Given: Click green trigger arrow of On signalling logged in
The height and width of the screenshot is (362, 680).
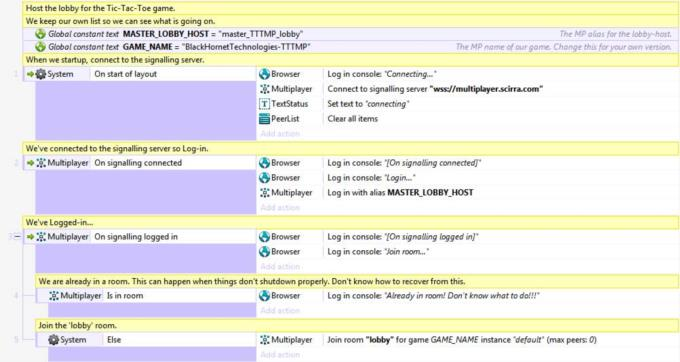Looking at the screenshot, I should click(30, 237).
